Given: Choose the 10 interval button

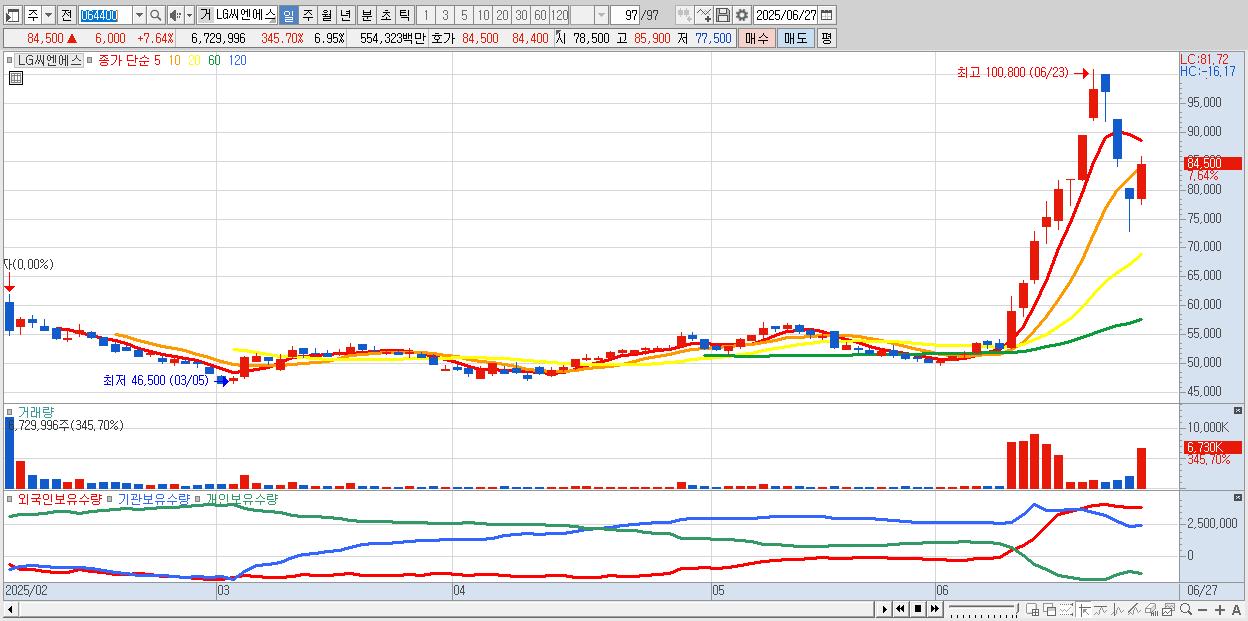Looking at the screenshot, I should tap(483, 15).
